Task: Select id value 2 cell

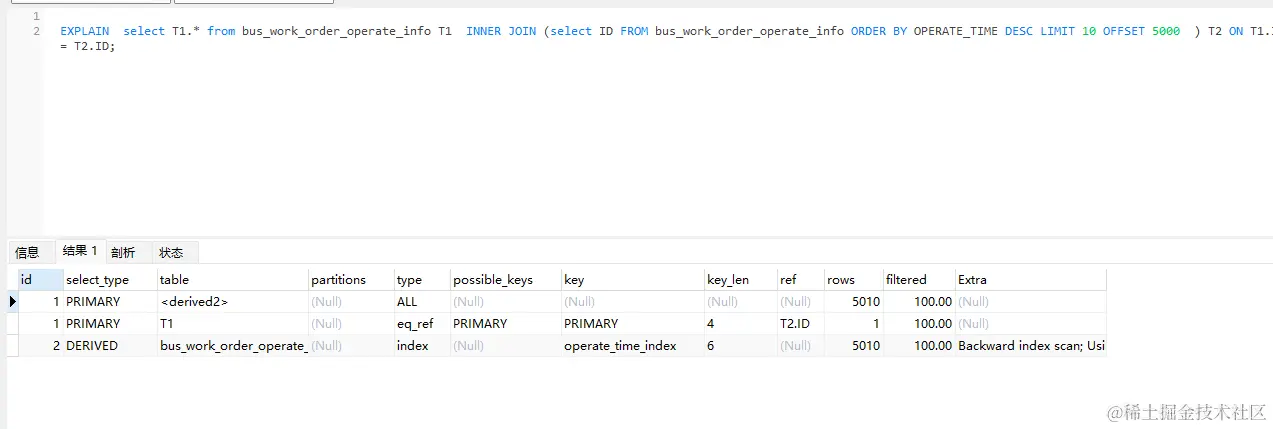Action: 41,345
